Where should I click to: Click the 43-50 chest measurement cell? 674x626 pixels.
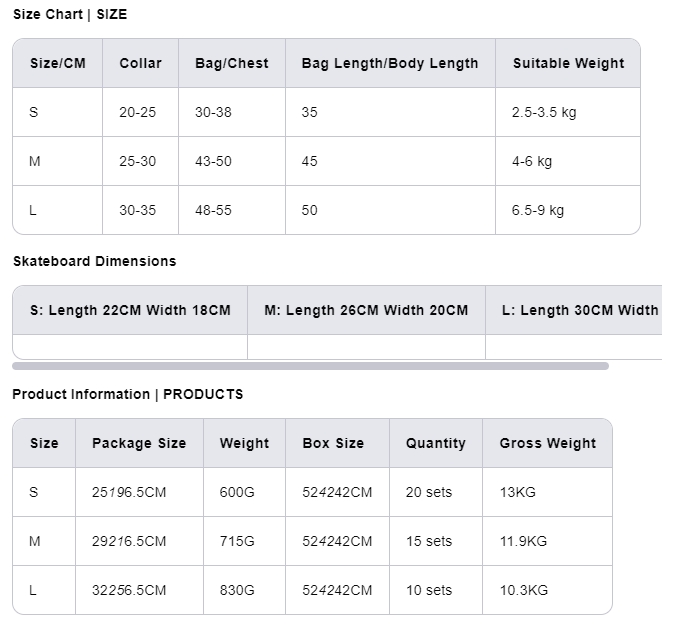pyautogui.click(x=213, y=161)
